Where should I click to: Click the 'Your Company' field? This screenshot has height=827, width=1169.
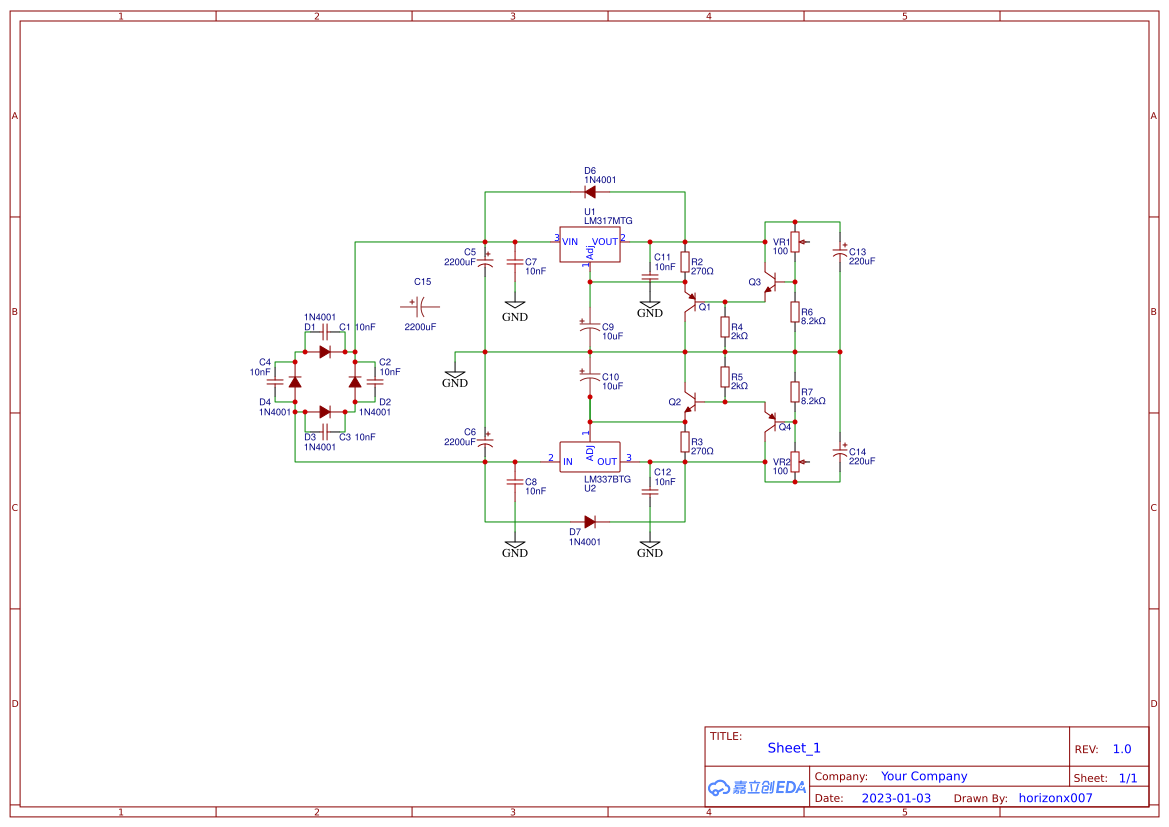[x=924, y=776]
